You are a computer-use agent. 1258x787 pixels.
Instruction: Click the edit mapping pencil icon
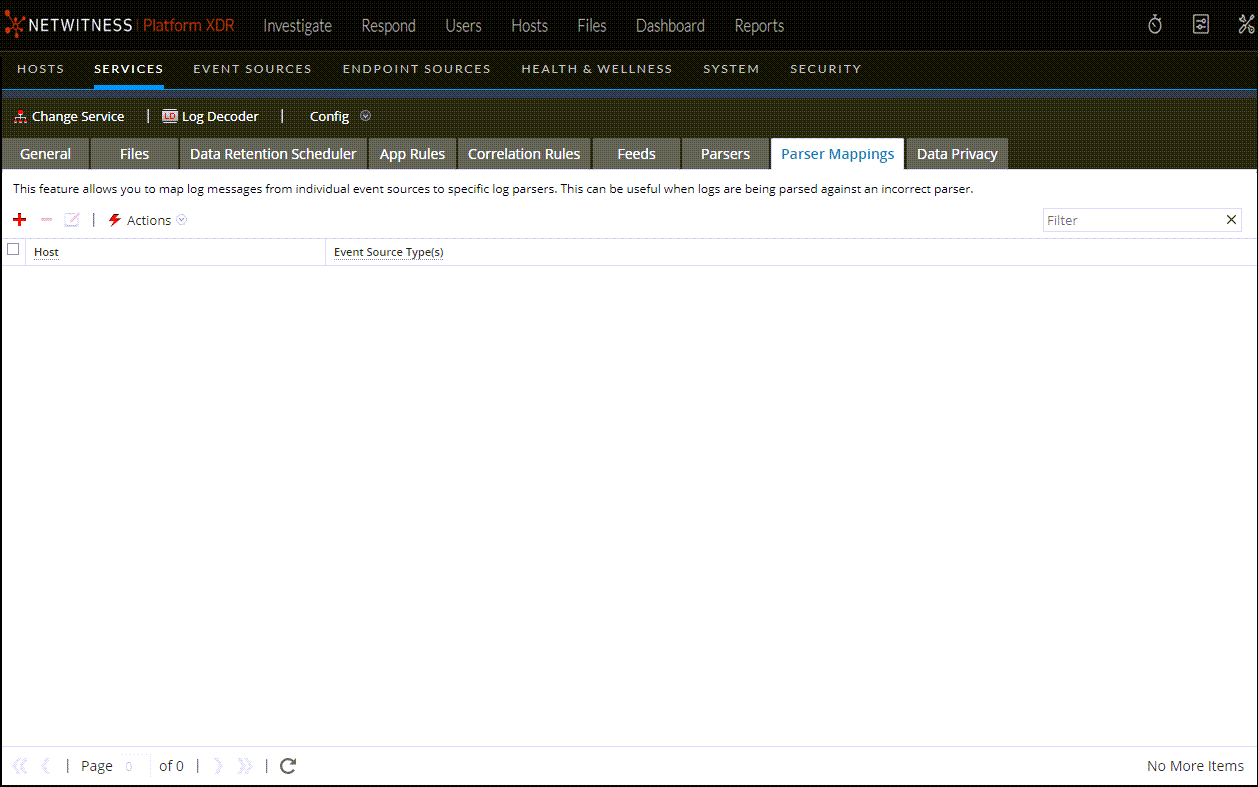[x=72, y=220]
